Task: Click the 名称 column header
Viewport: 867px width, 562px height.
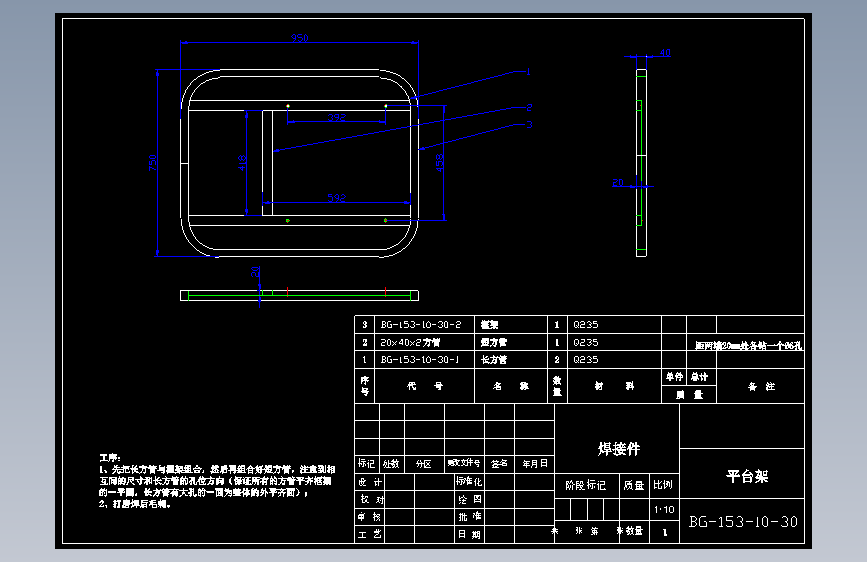Action: coord(510,386)
